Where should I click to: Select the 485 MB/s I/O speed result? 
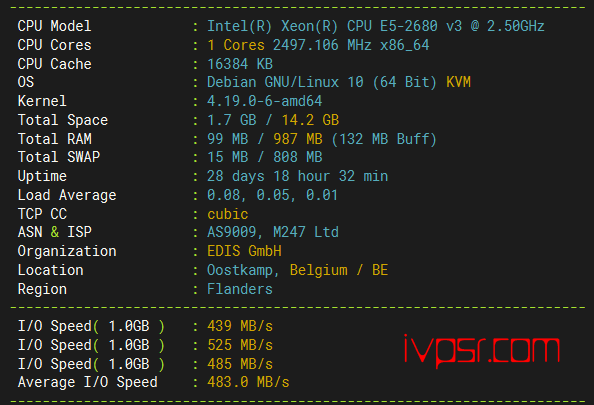pyautogui.click(x=240, y=364)
